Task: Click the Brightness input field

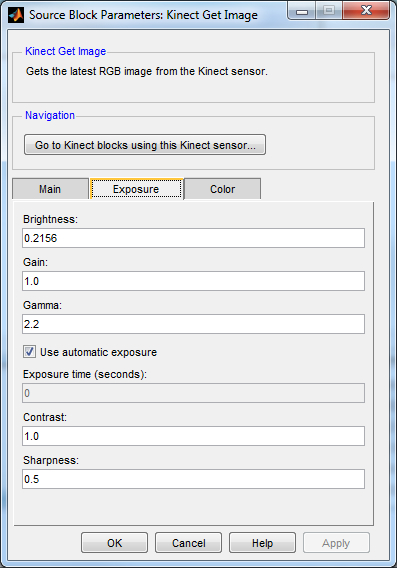Action: (193, 238)
